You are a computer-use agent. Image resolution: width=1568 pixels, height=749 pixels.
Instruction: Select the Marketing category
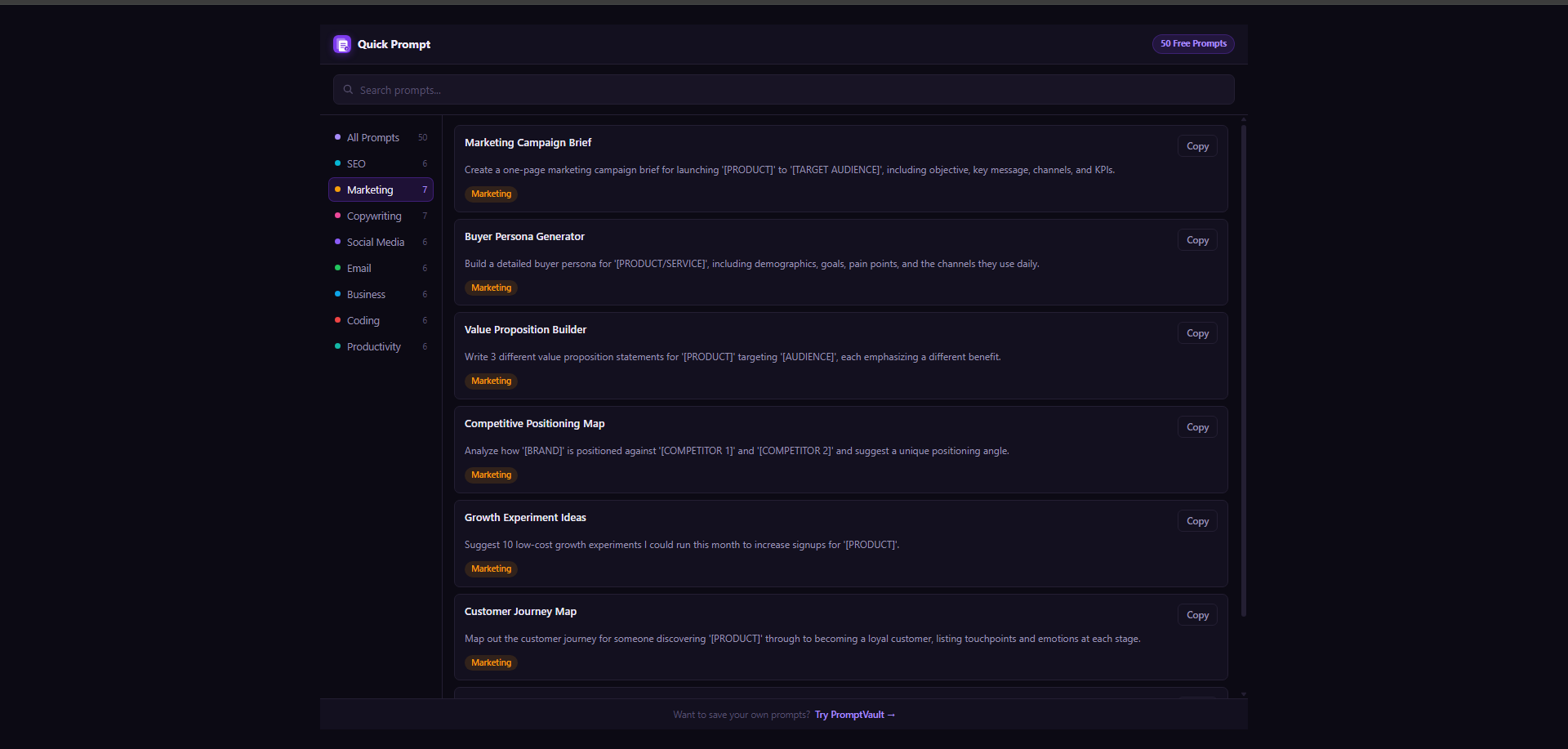[381, 189]
